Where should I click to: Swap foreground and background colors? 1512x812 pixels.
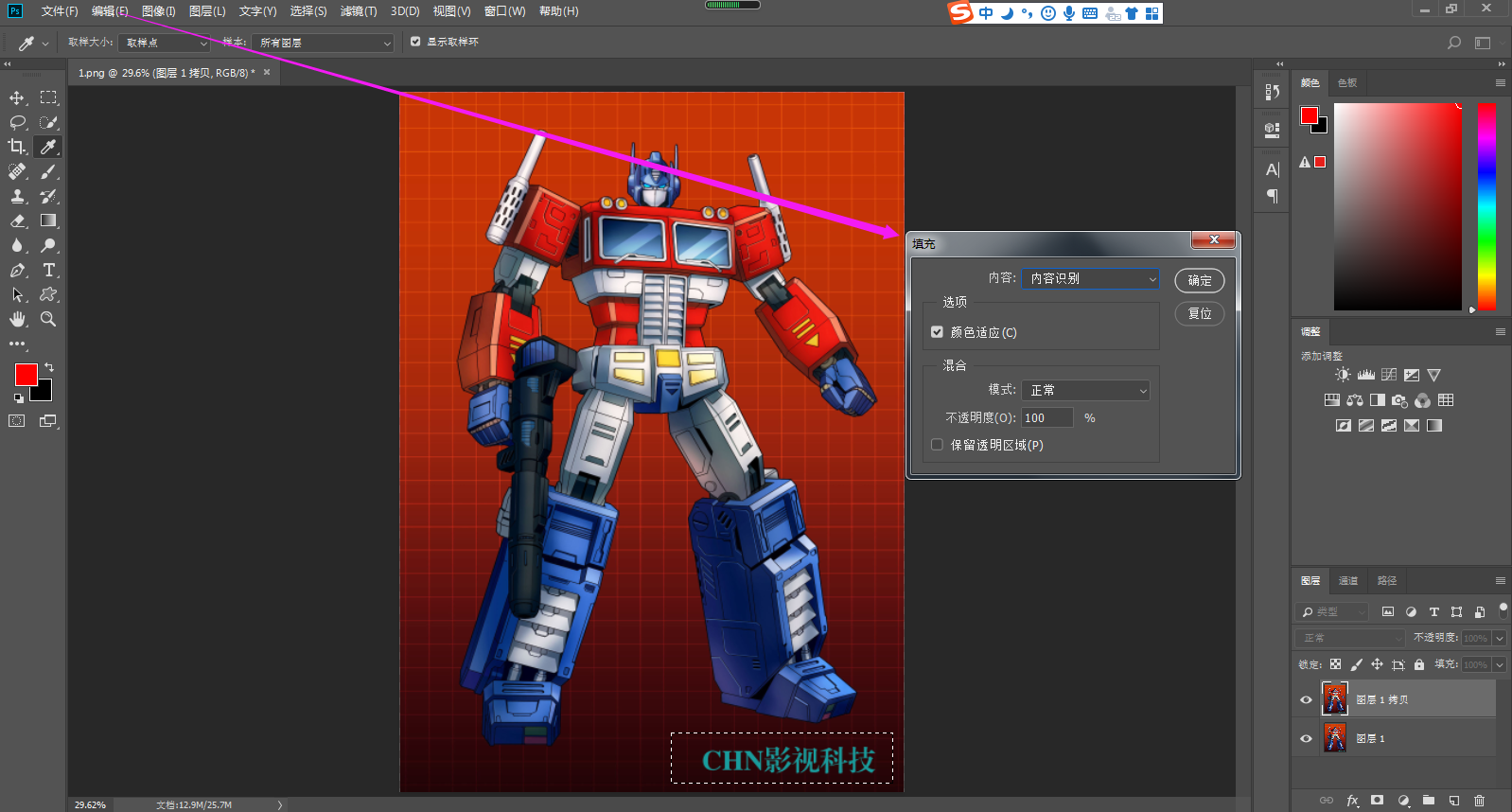tap(48, 367)
